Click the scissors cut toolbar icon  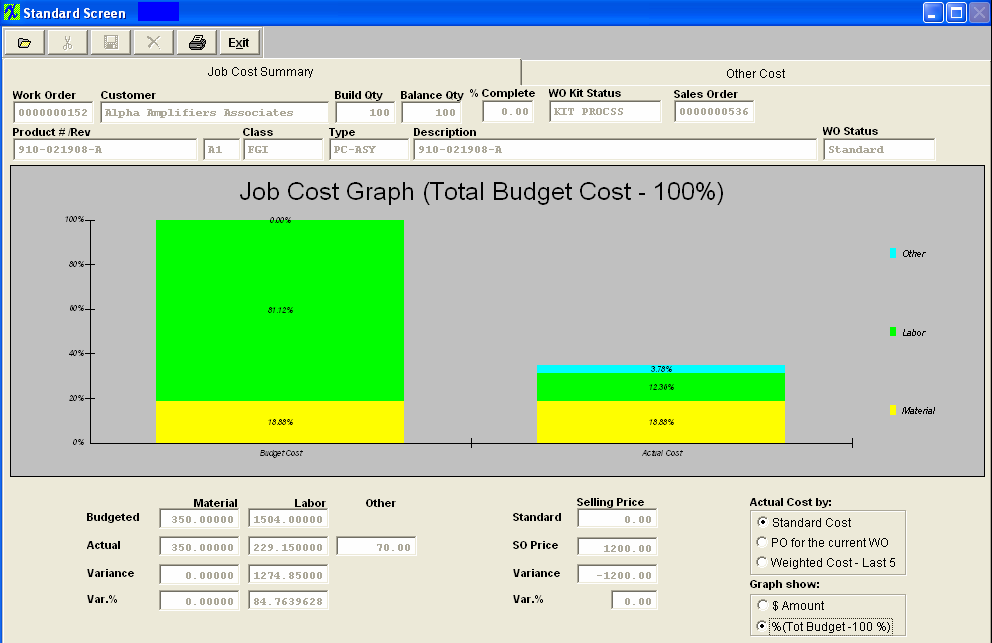pyautogui.click(x=68, y=43)
